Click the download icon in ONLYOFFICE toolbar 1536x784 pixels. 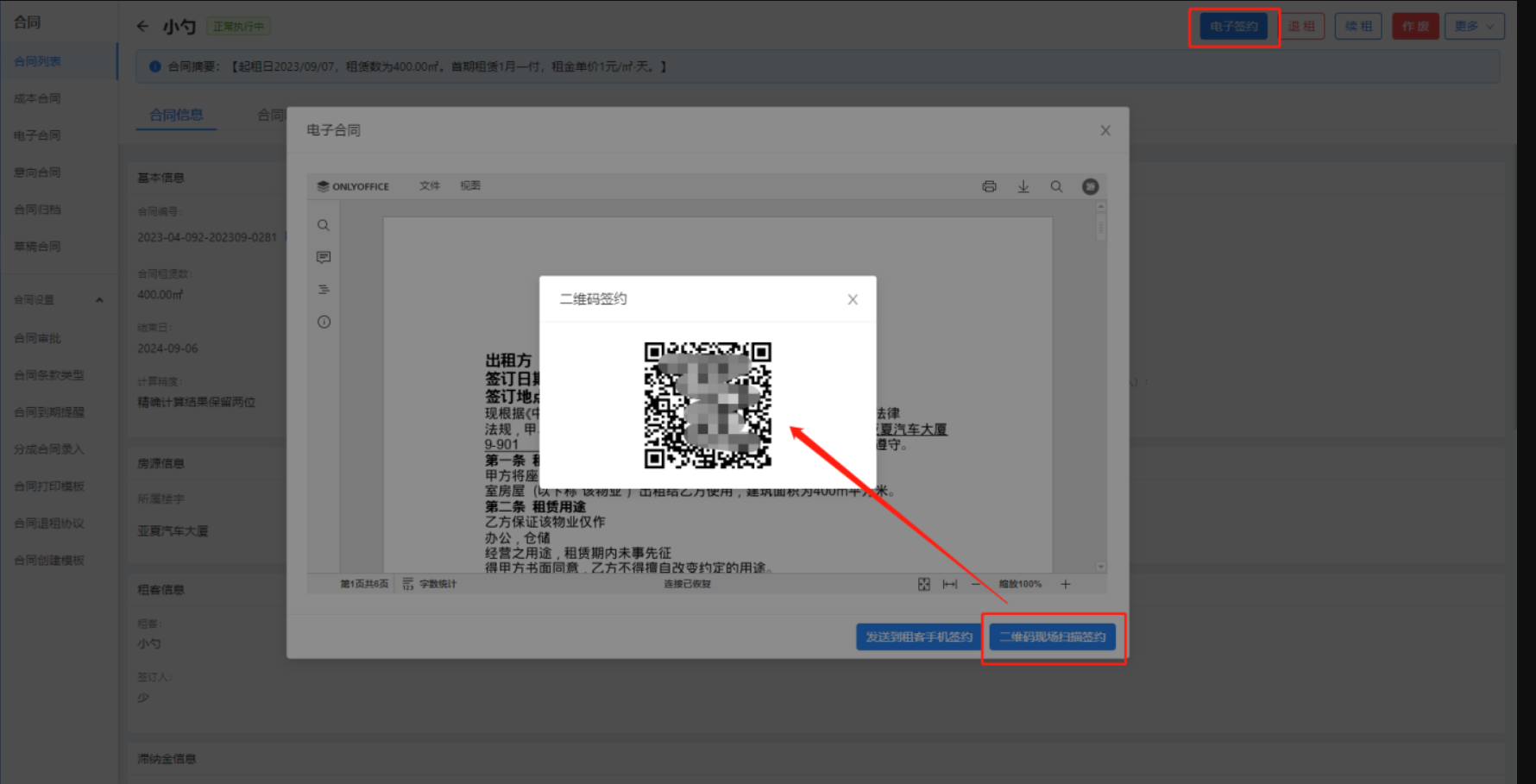(1023, 186)
